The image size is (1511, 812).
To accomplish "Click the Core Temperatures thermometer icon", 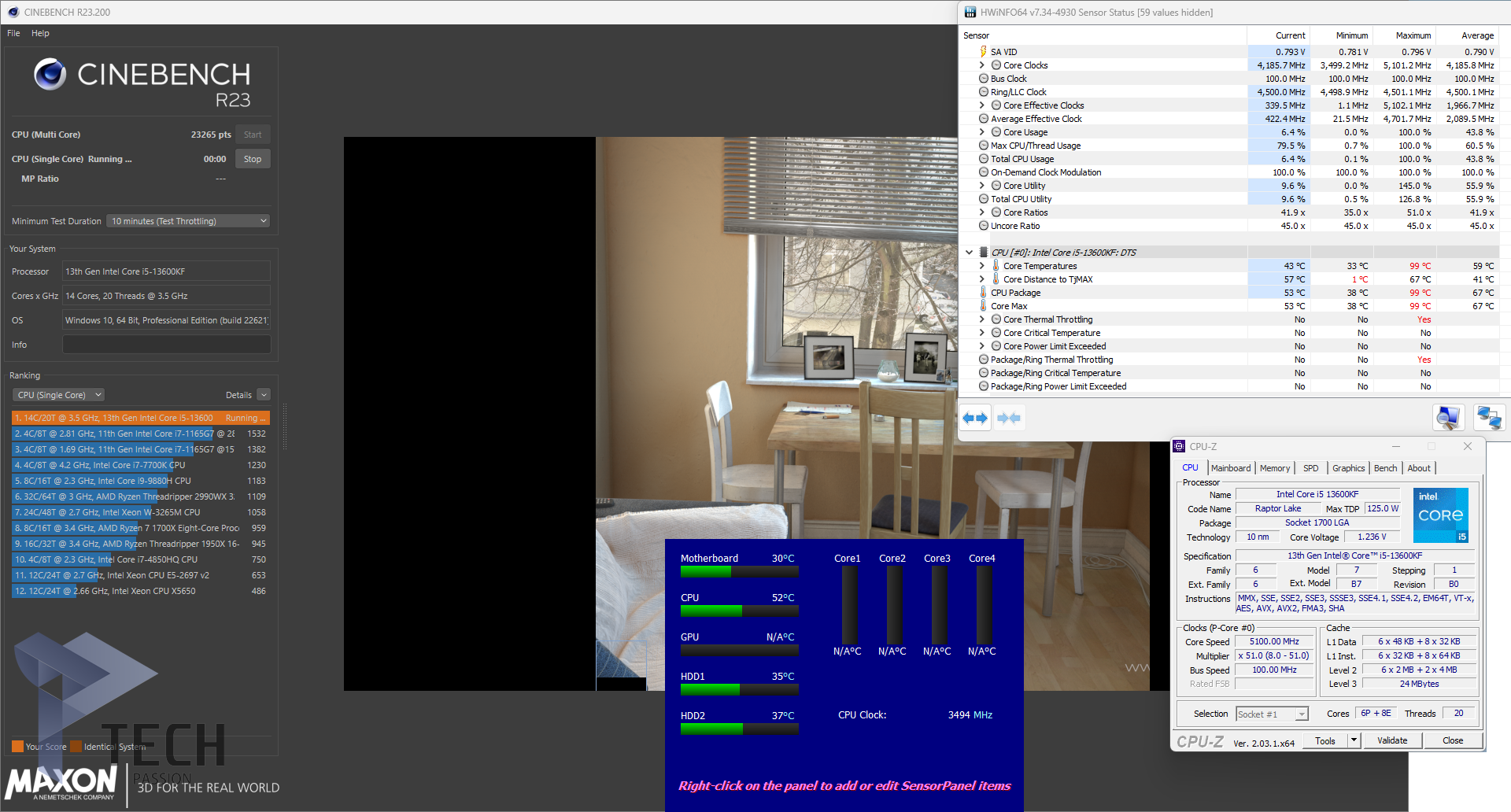I will (996, 266).
